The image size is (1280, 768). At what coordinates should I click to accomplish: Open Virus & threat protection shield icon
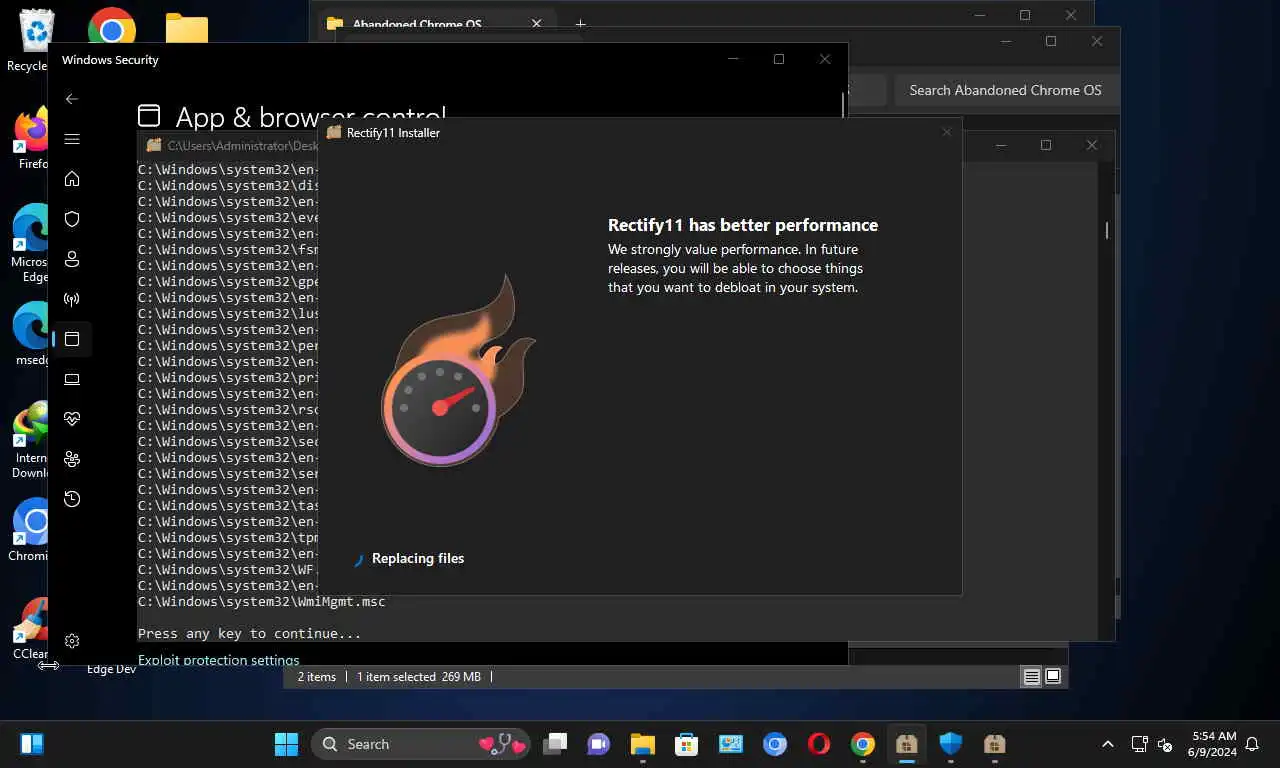(x=71, y=219)
